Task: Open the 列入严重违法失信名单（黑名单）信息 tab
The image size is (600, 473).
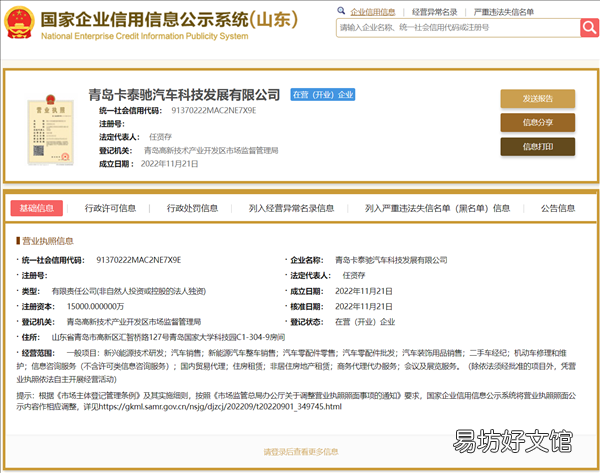Action: 437,208
